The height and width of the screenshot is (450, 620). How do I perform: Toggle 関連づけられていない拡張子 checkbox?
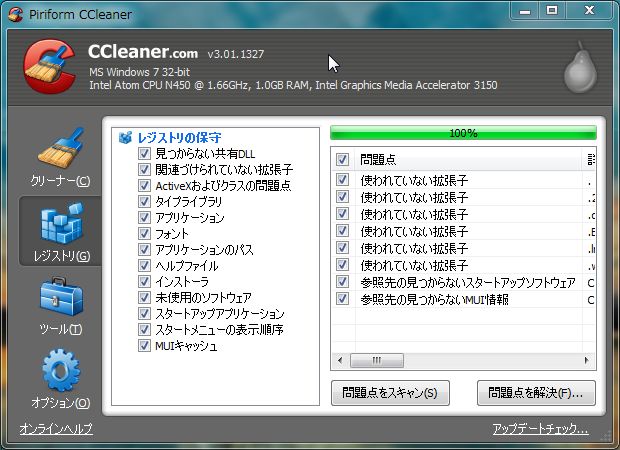[144, 169]
